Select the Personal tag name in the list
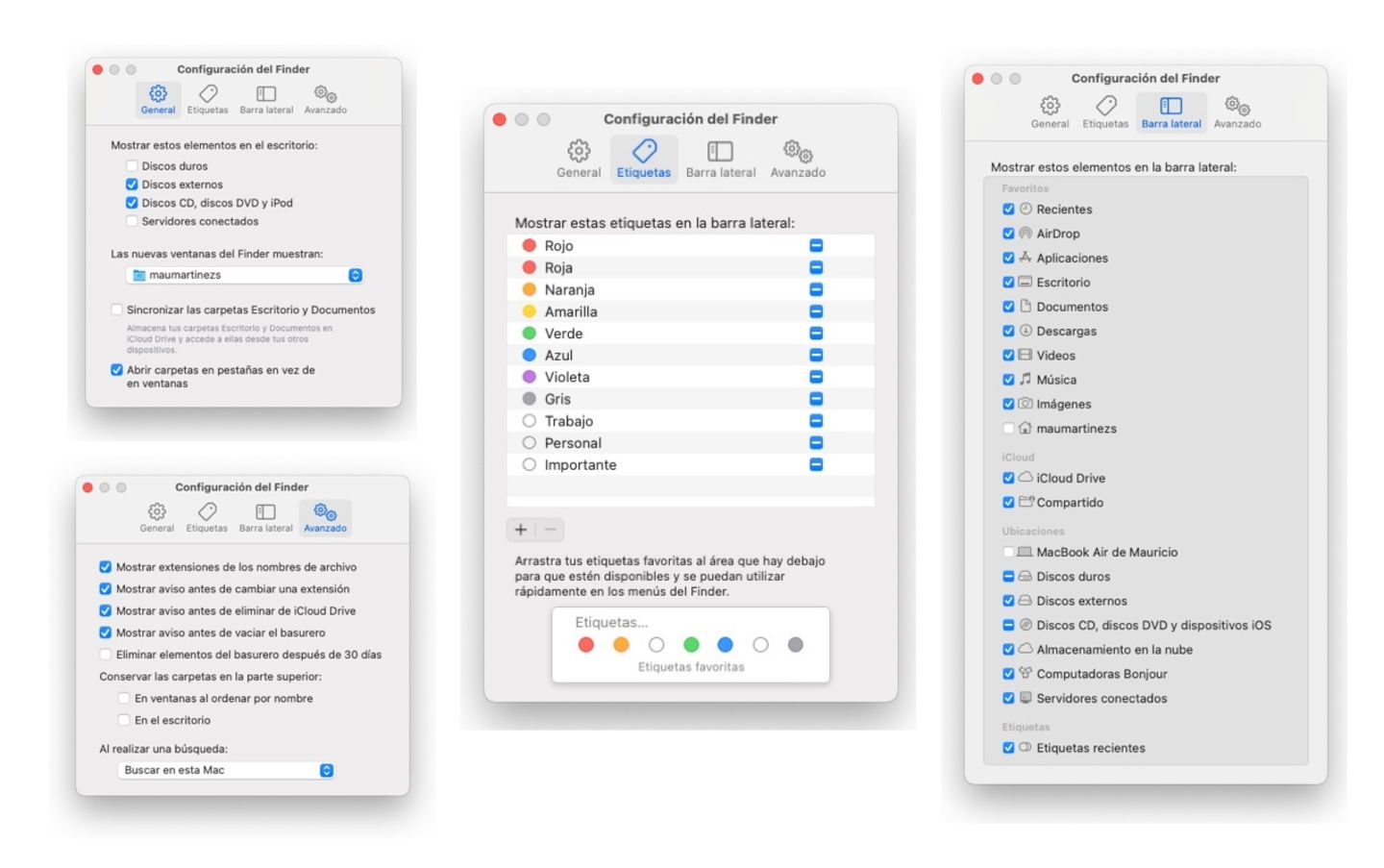1384x868 pixels. [573, 443]
